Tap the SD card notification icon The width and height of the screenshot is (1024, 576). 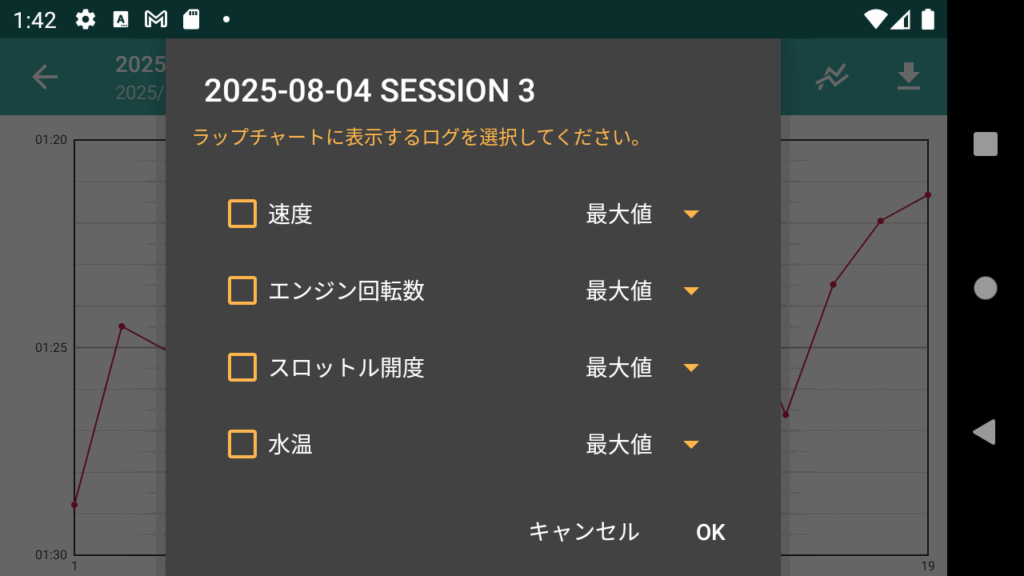point(191,20)
